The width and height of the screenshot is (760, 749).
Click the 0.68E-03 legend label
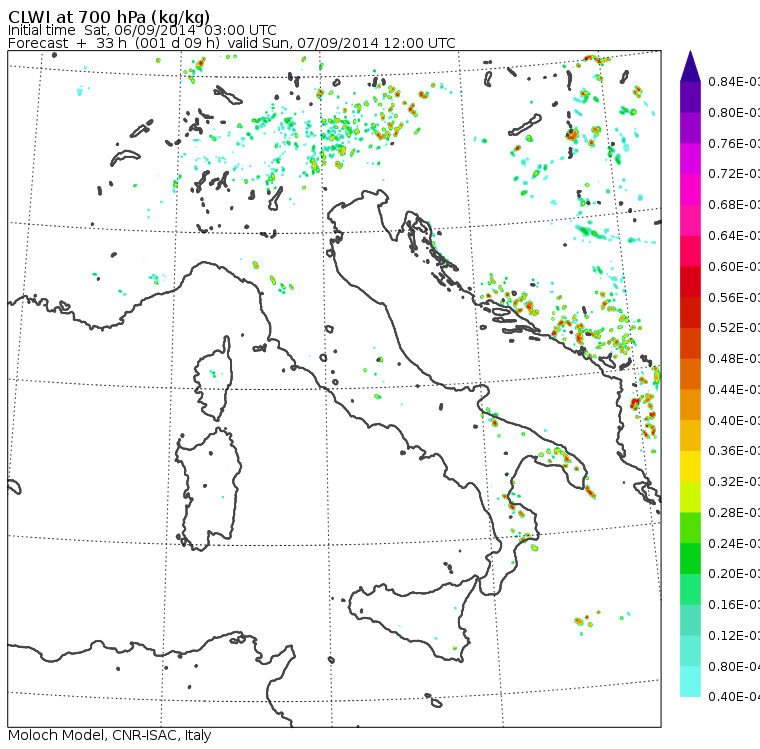coord(733,205)
